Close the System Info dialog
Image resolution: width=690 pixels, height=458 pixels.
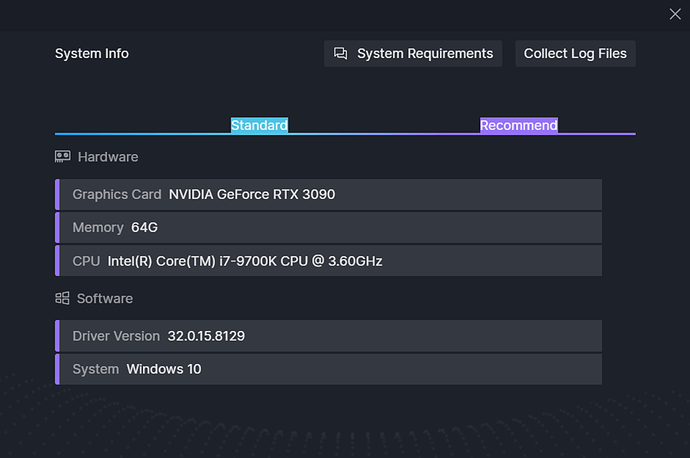click(675, 13)
